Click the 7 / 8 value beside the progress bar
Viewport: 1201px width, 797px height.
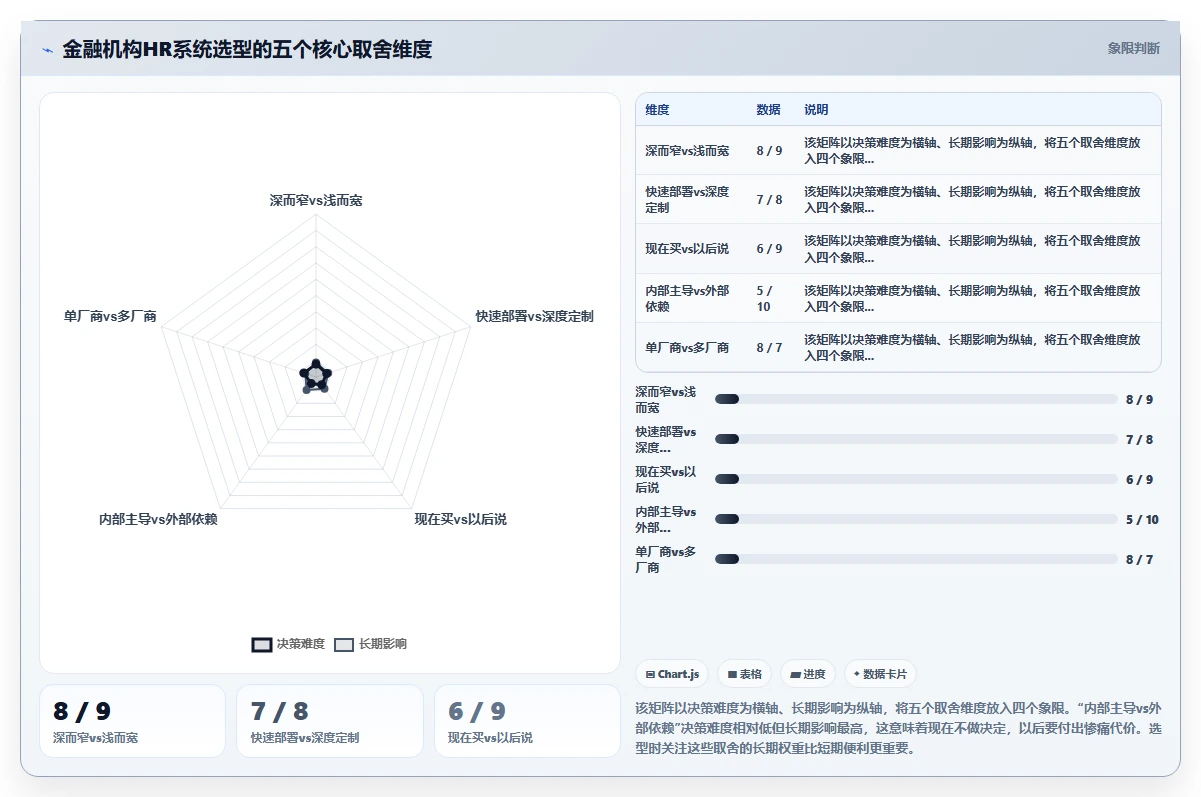click(1139, 439)
